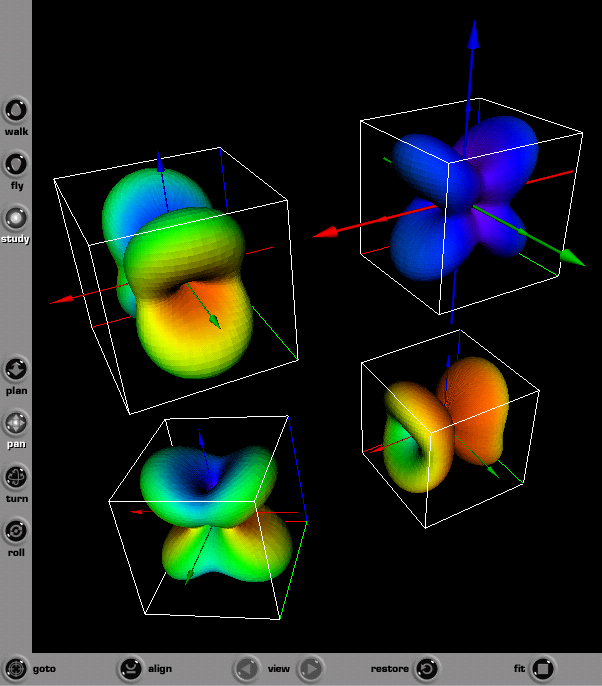This screenshot has height=686, width=602.
Task: Click the 'view' label in bottom bar
Action: coord(279,668)
